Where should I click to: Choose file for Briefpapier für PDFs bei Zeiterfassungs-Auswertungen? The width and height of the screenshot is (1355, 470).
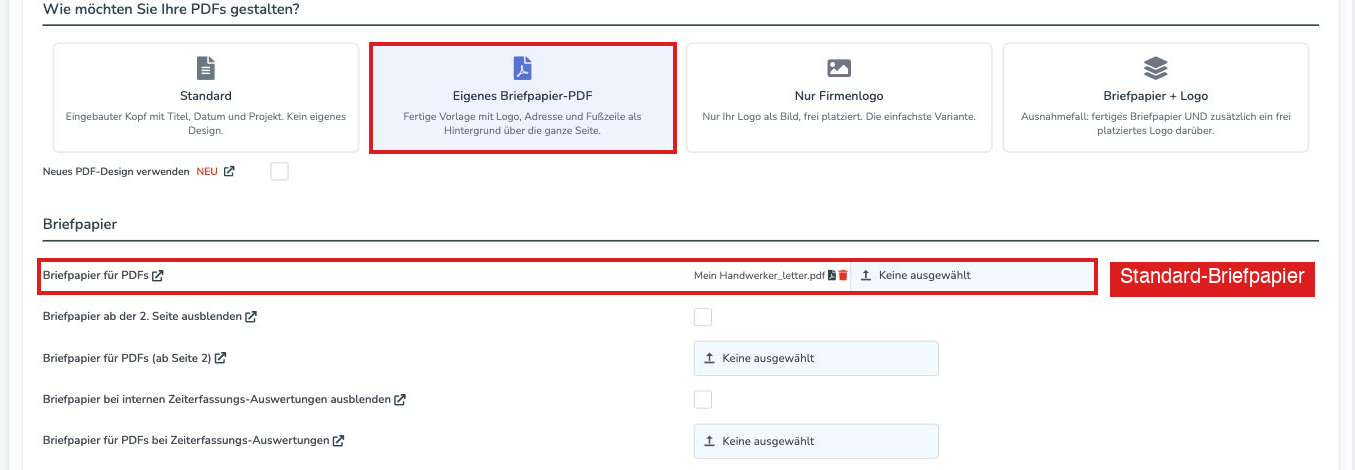click(816, 441)
